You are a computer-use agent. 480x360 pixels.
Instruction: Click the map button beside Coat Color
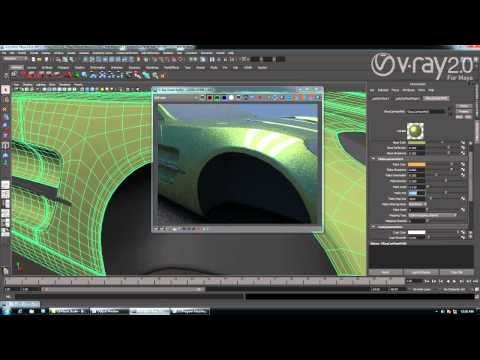(x=463, y=232)
